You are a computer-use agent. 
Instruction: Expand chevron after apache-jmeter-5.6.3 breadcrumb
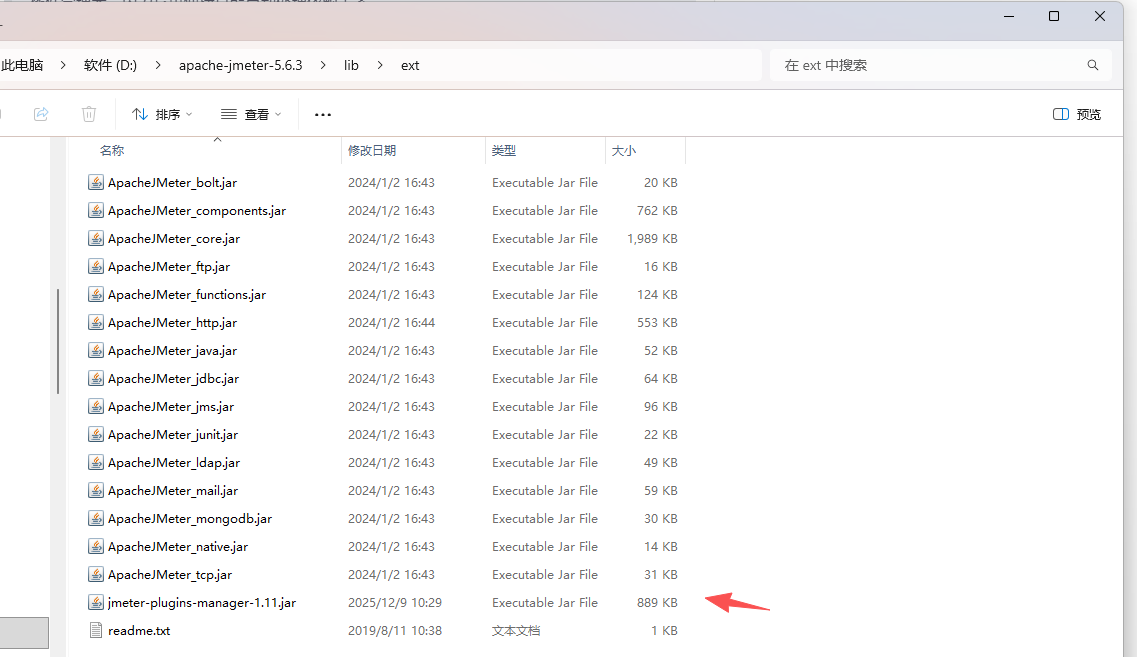tap(323, 65)
